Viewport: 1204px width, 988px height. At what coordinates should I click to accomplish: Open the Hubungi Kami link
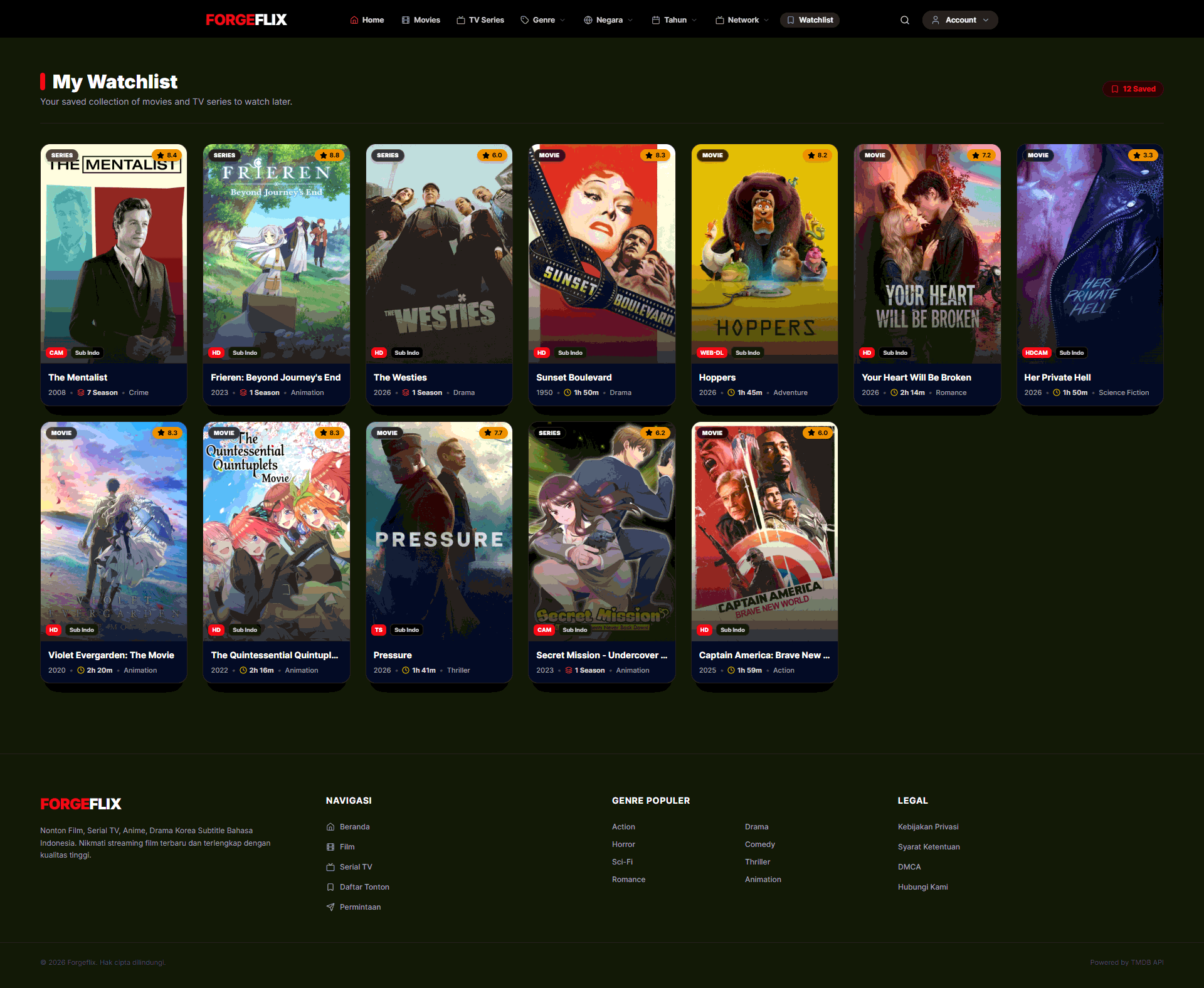coord(923,887)
